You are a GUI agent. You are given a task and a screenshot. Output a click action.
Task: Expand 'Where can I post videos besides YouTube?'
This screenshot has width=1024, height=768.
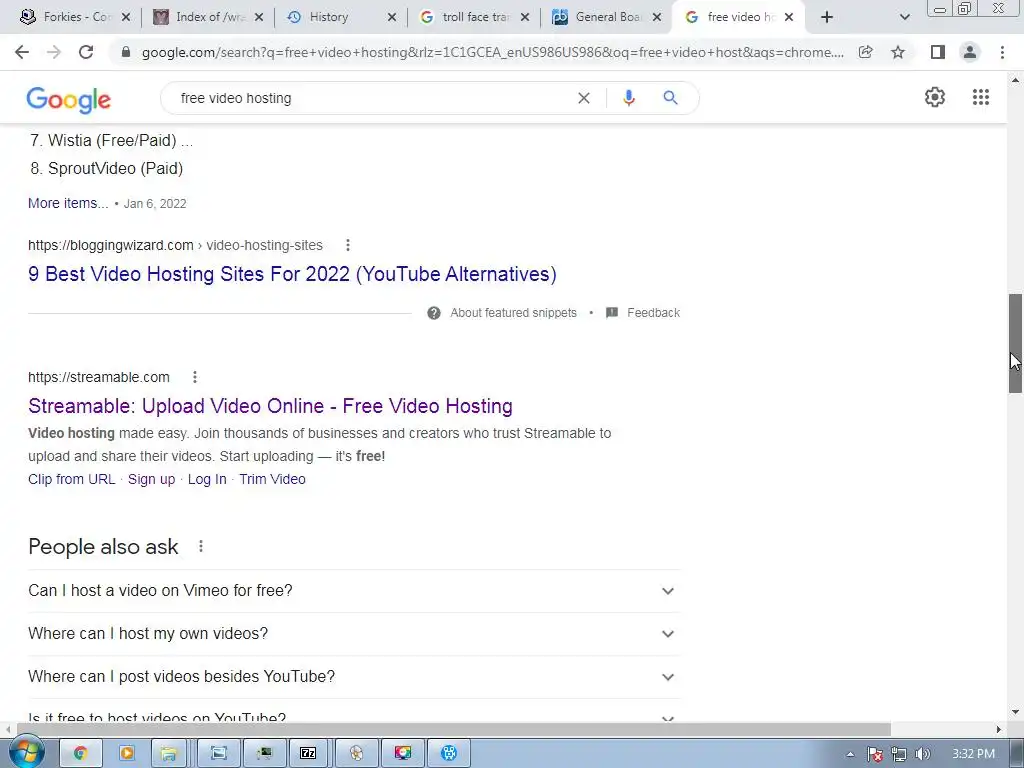pyautogui.click(x=354, y=677)
